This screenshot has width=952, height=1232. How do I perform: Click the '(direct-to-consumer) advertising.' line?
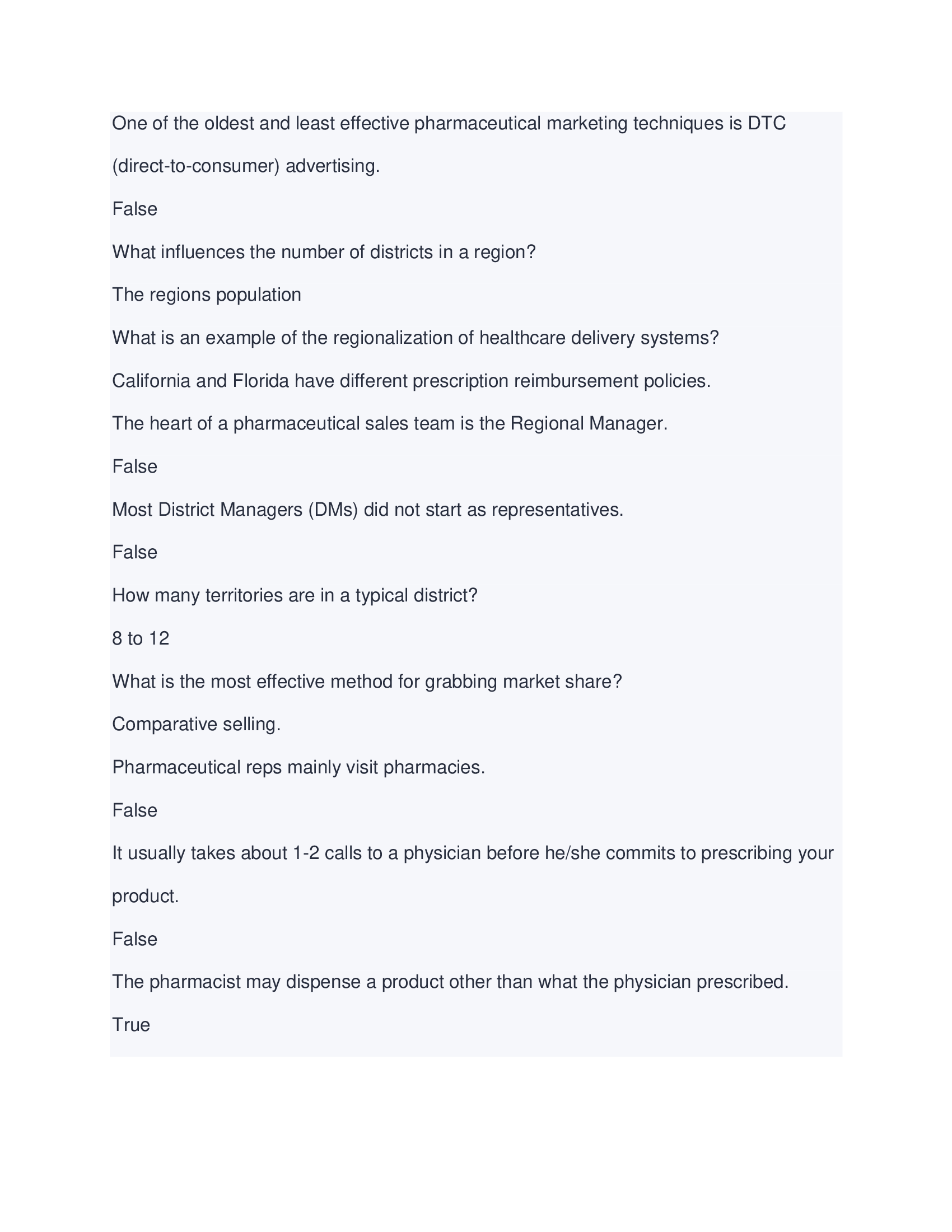[246, 166]
